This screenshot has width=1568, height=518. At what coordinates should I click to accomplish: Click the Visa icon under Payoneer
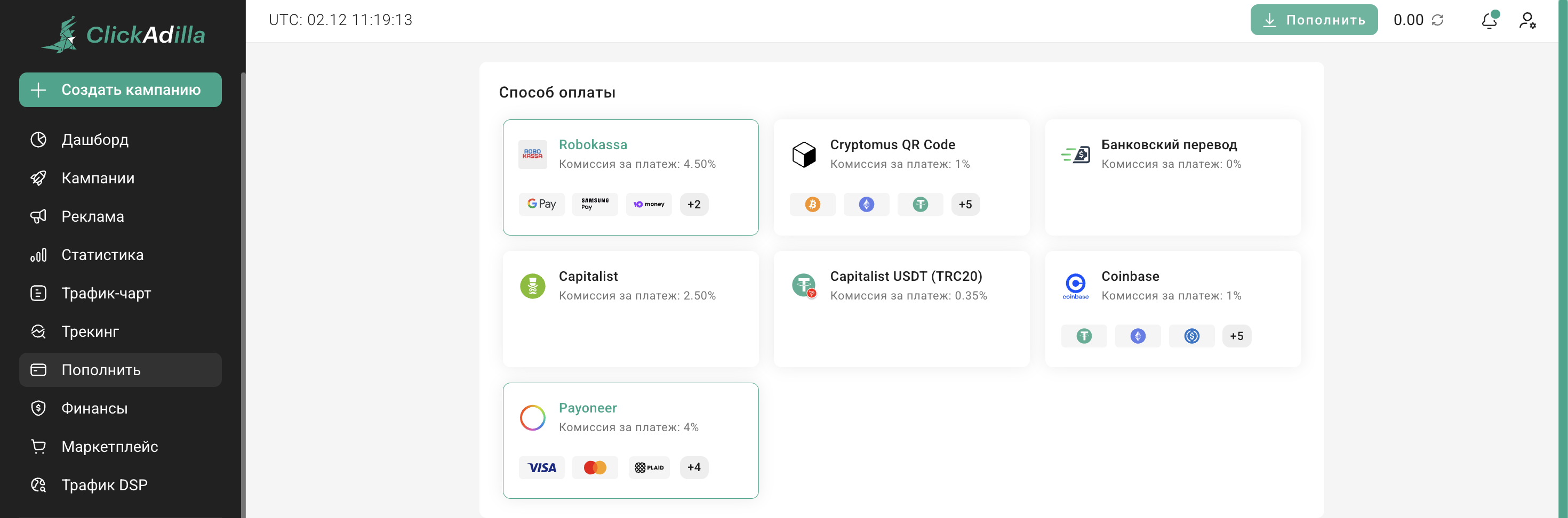(541, 467)
